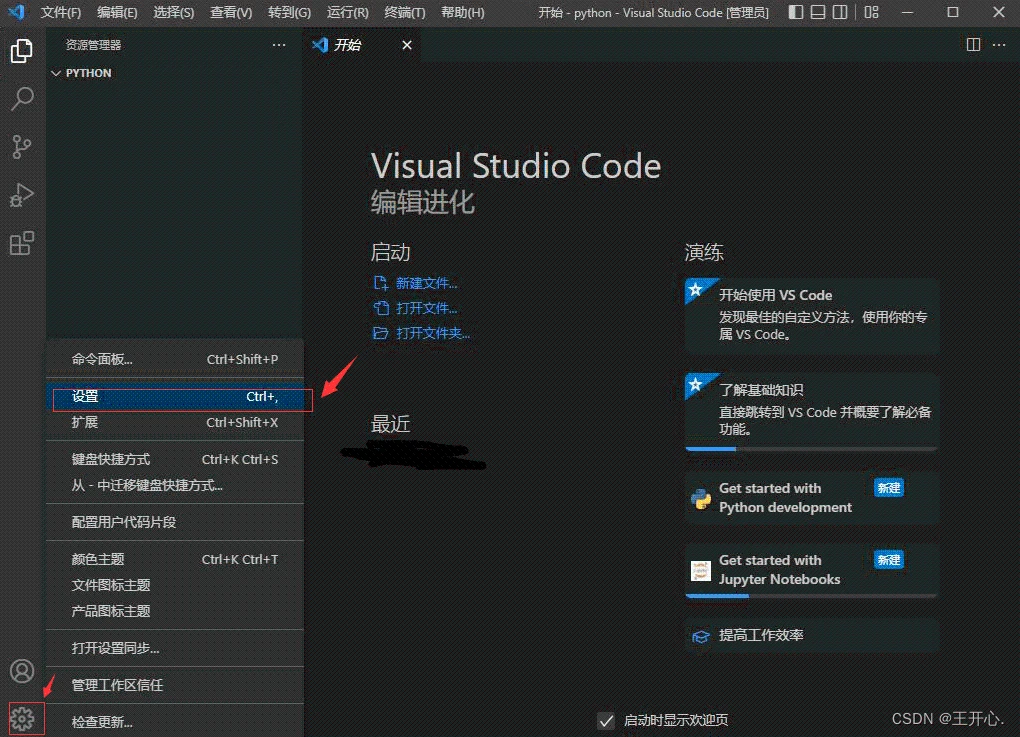Open customize layout icon in title bar

[x=871, y=12]
